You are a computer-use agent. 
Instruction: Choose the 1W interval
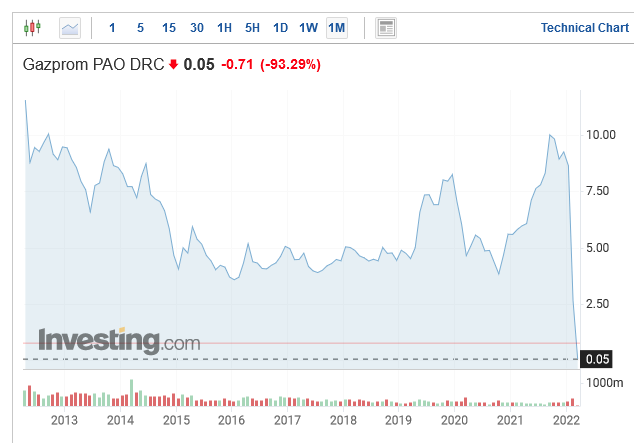coord(309,28)
